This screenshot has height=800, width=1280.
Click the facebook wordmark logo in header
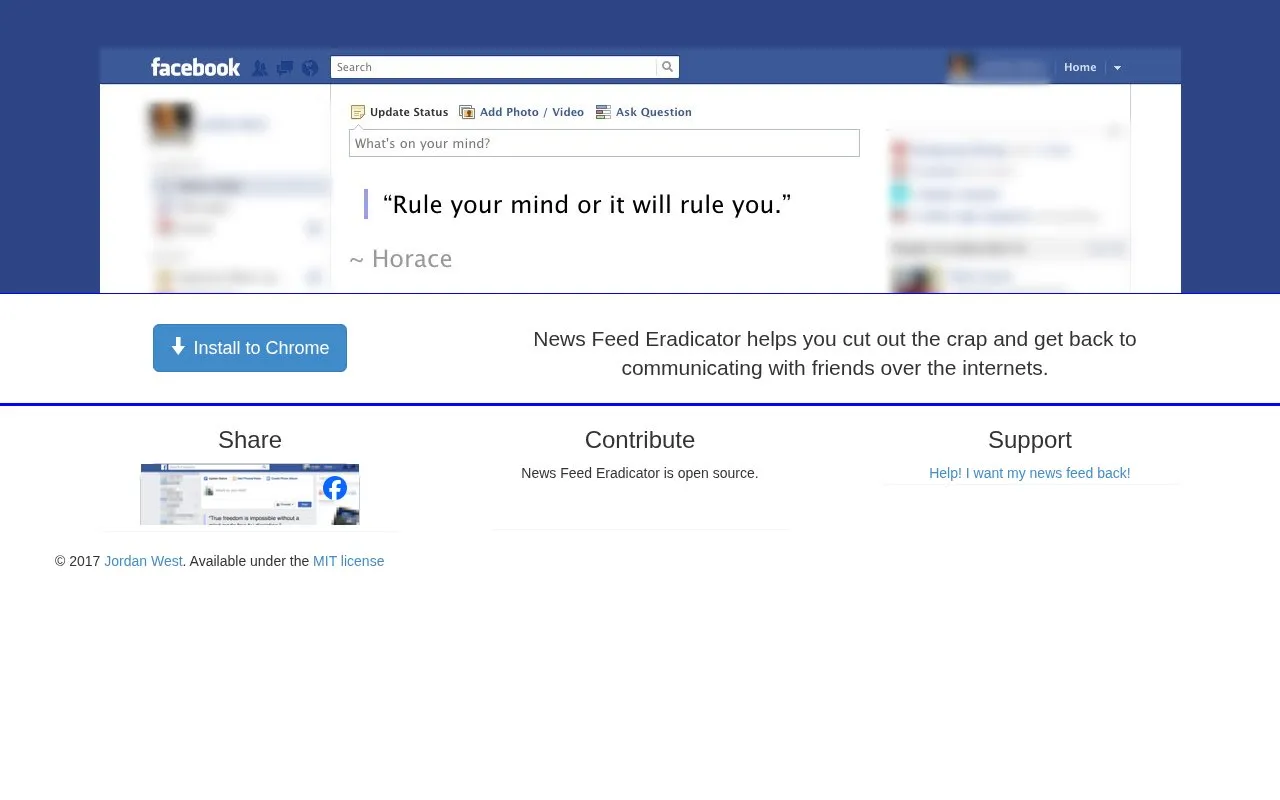pyautogui.click(x=196, y=67)
